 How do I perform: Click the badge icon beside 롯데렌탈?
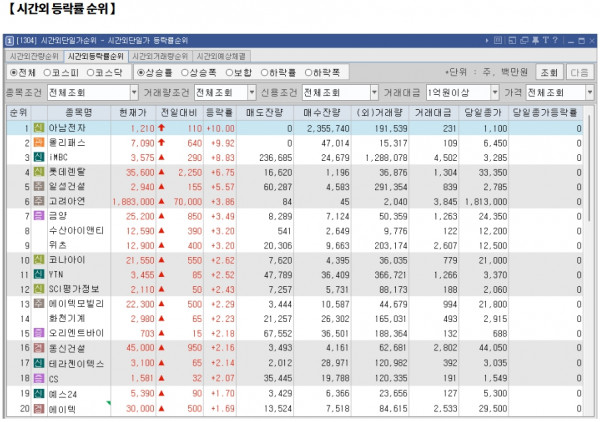pyautogui.click(x=39, y=172)
